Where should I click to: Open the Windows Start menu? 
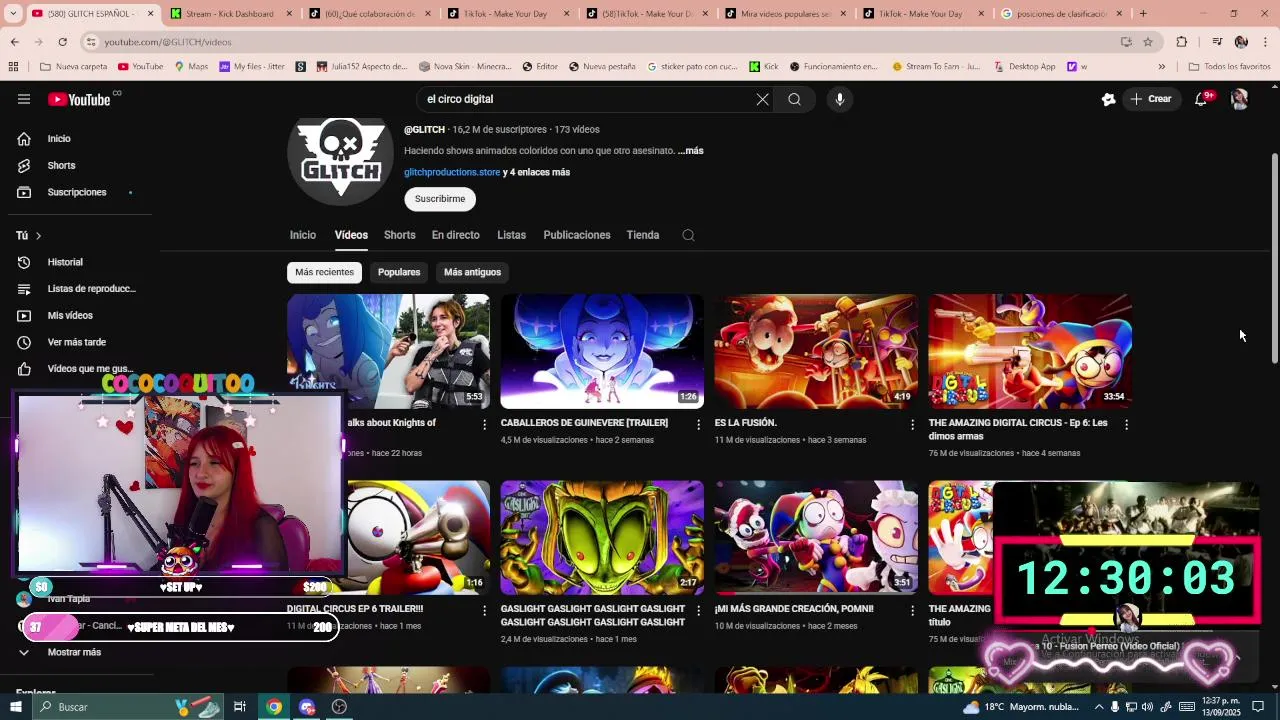point(15,707)
